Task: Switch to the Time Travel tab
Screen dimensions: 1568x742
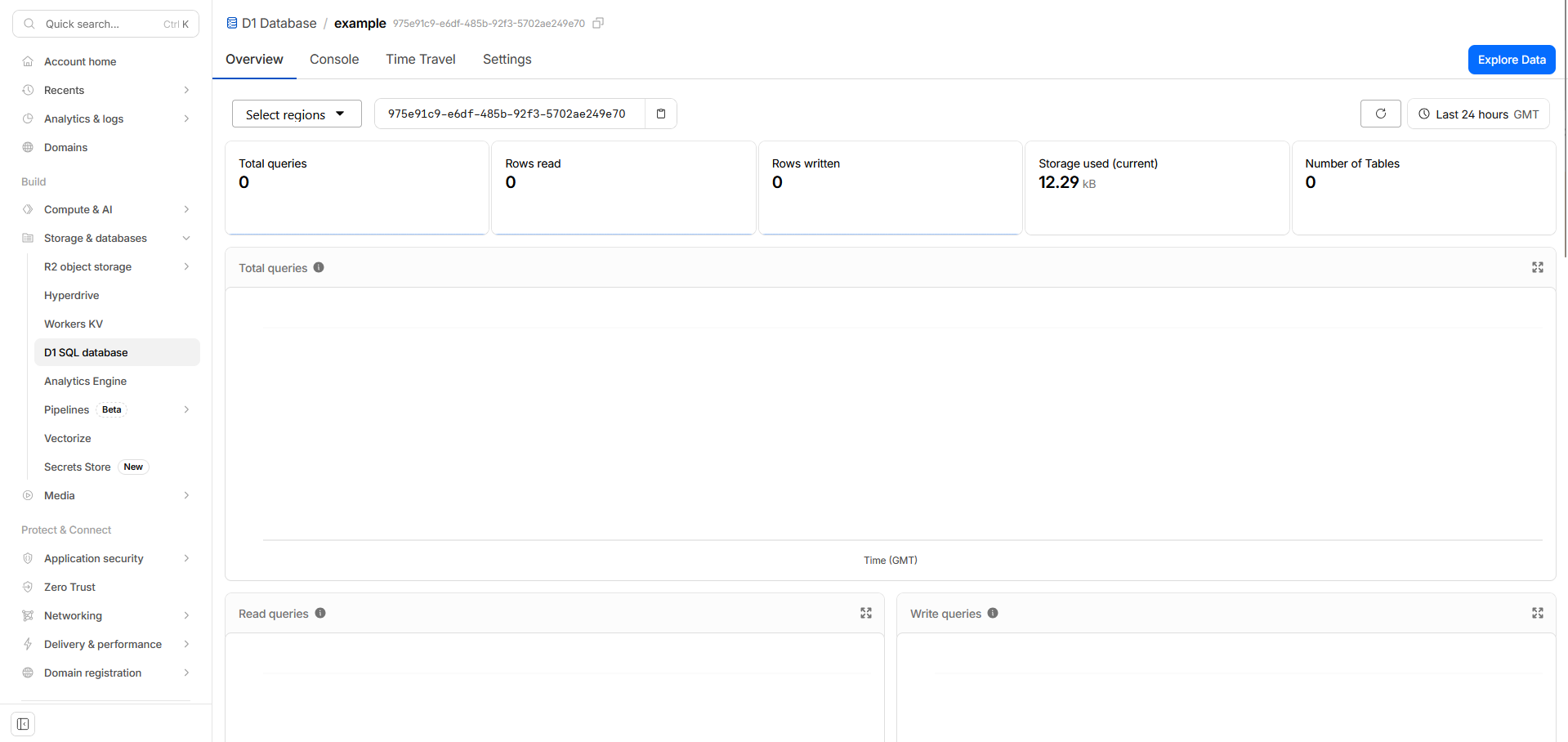Action: (x=420, y=59)
